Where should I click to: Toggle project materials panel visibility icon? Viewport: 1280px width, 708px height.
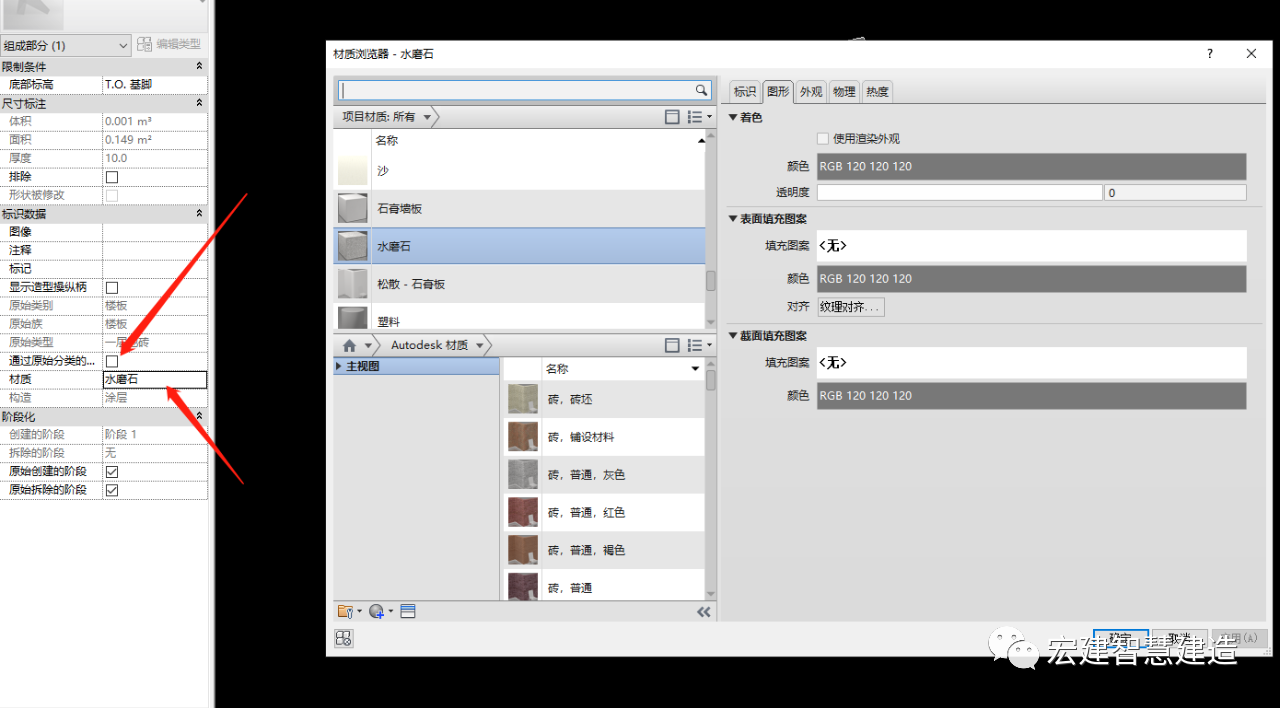672,117
